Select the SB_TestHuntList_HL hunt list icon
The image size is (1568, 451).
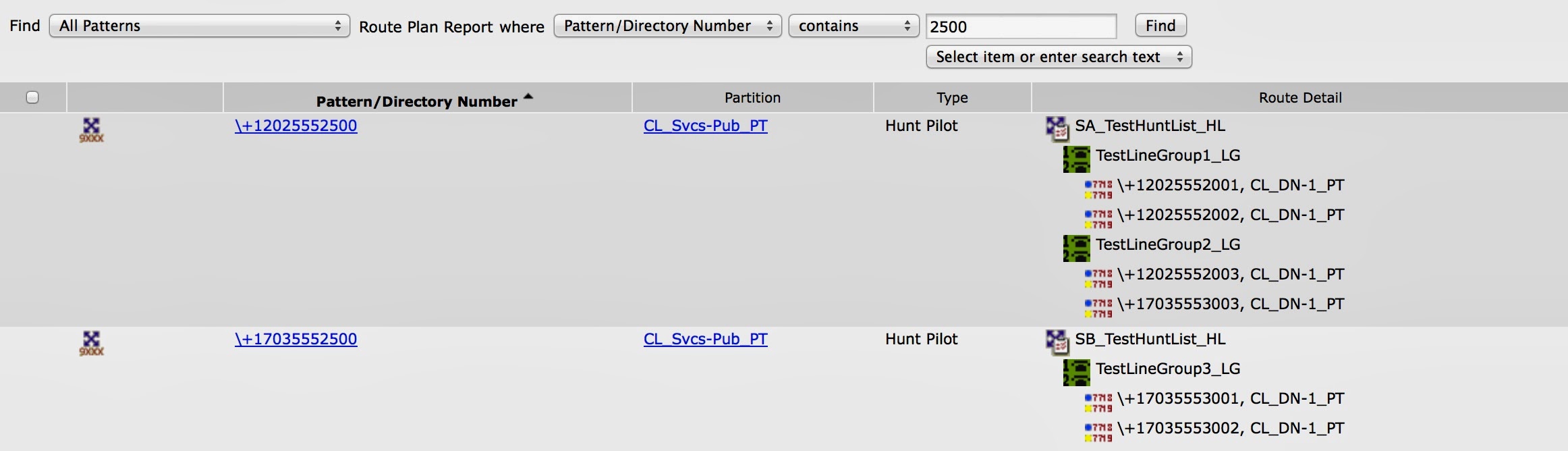(1057, 344)
